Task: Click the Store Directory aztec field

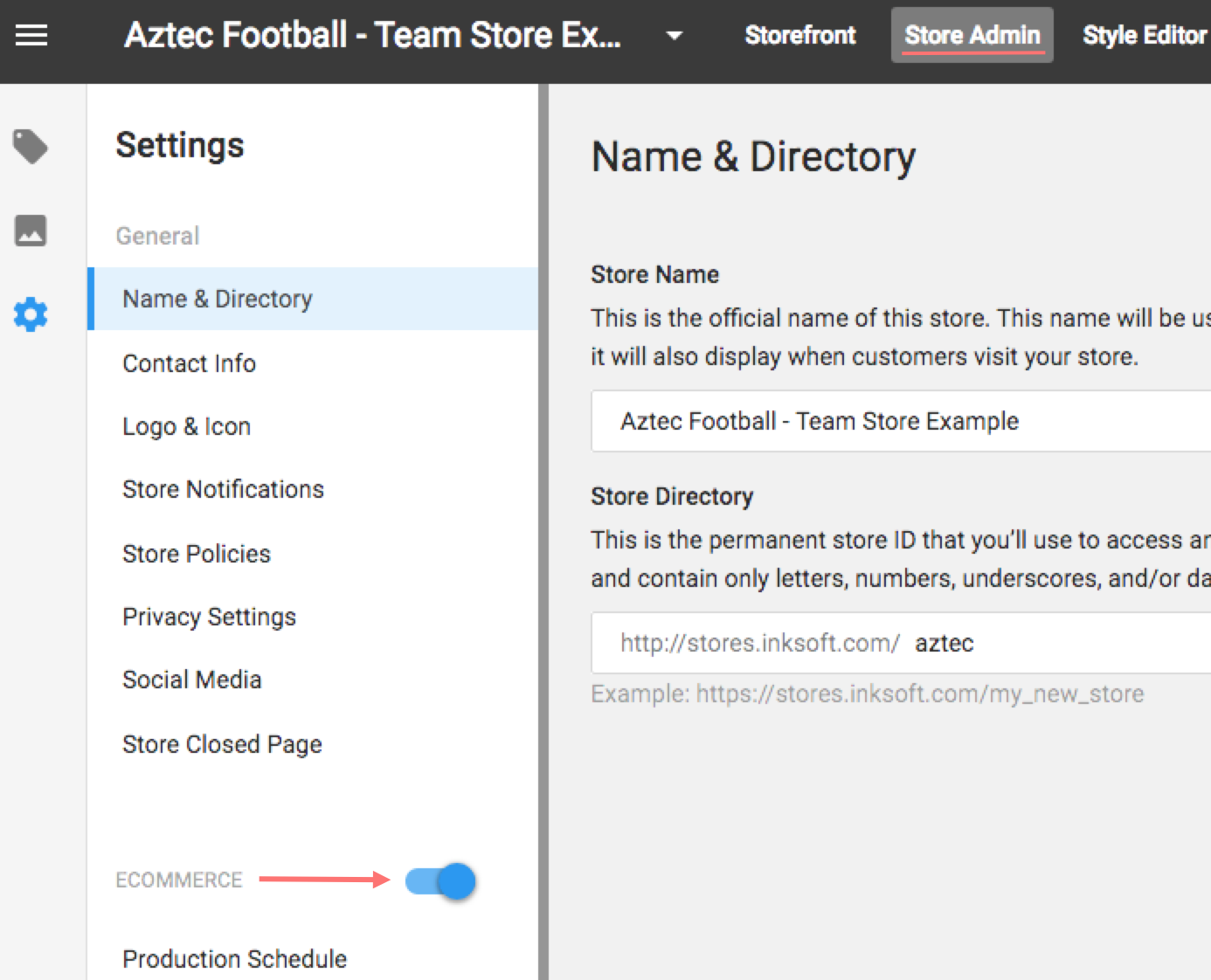Action: [x=1048, y=643]
